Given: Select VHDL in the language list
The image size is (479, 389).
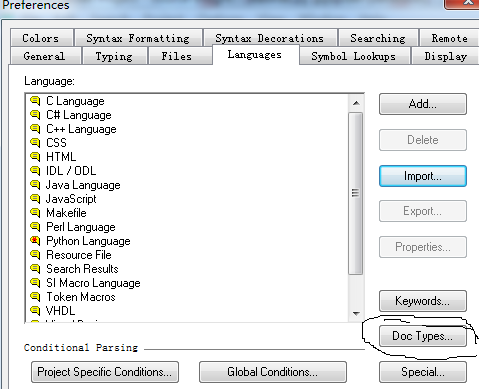Looking at the screenshot, I should point(60,311).
